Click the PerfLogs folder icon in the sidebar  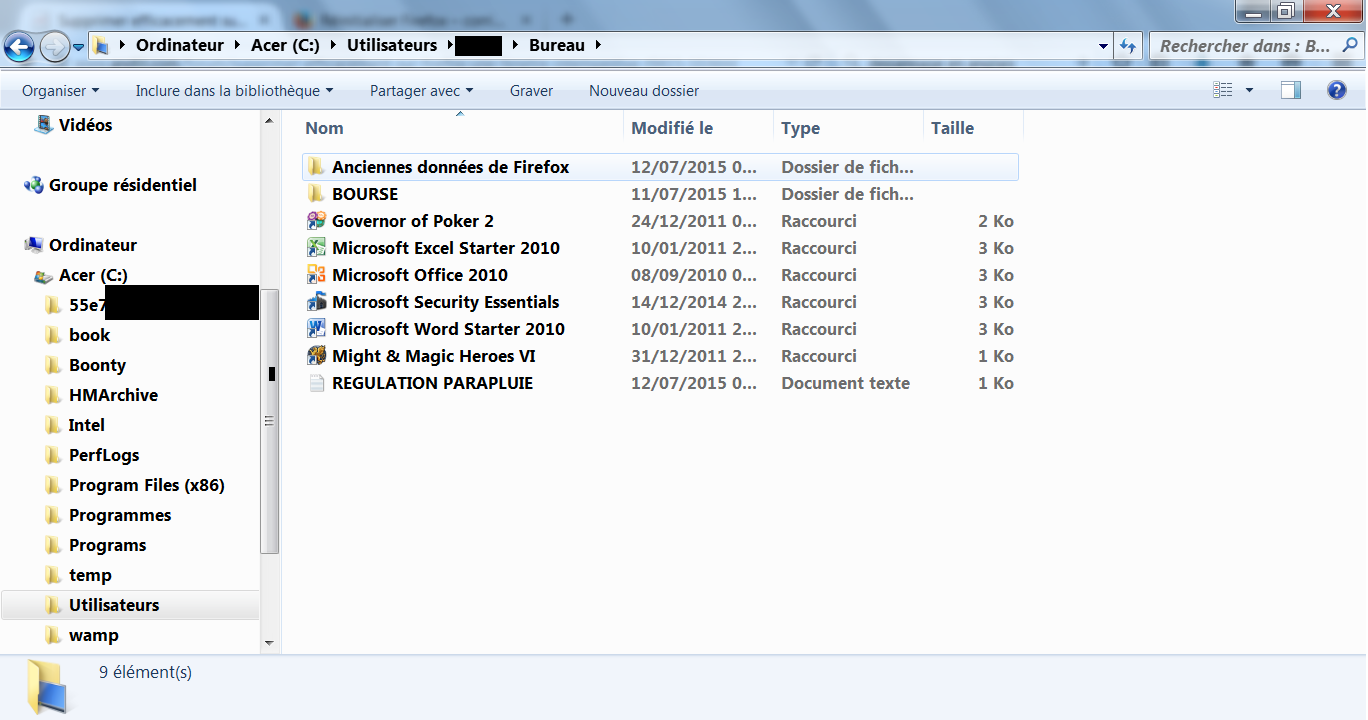[53, 455]
